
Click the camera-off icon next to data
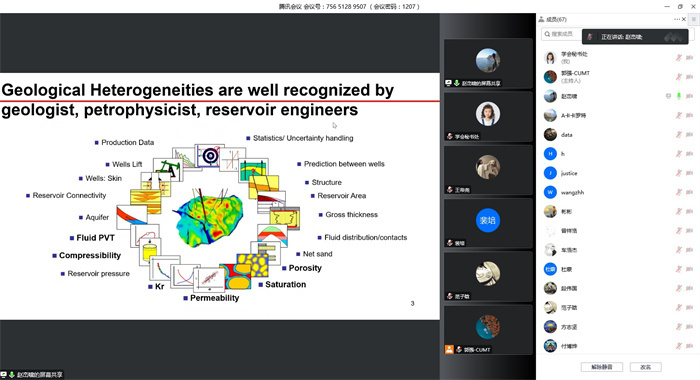click(x=690, y=134)
